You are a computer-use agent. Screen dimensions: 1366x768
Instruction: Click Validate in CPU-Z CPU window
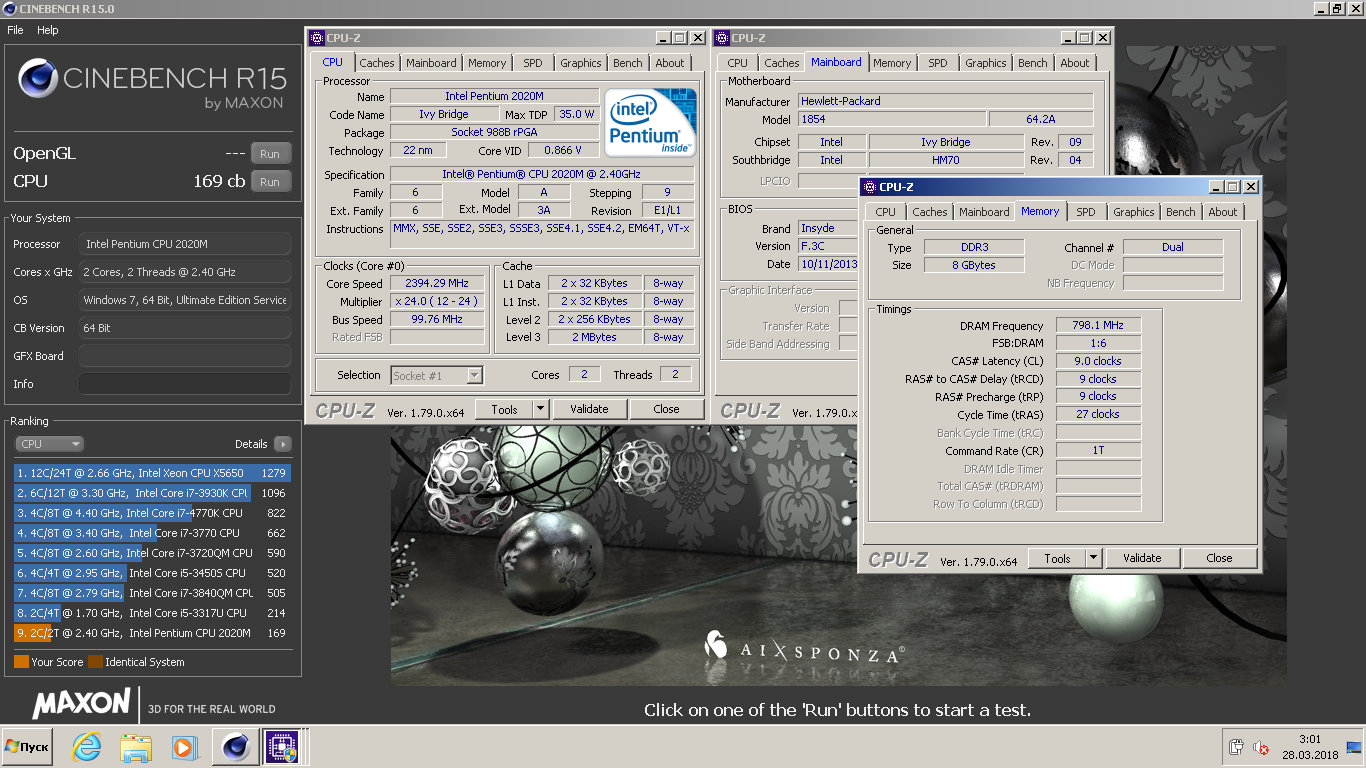[589, 409]
